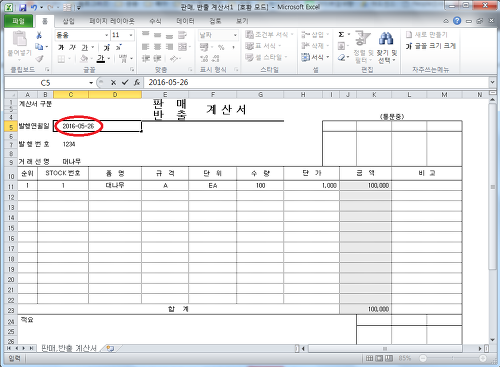Click the zoom slider in status bar
This screenshot has height=367, width=500.
(x=453, y=358)
